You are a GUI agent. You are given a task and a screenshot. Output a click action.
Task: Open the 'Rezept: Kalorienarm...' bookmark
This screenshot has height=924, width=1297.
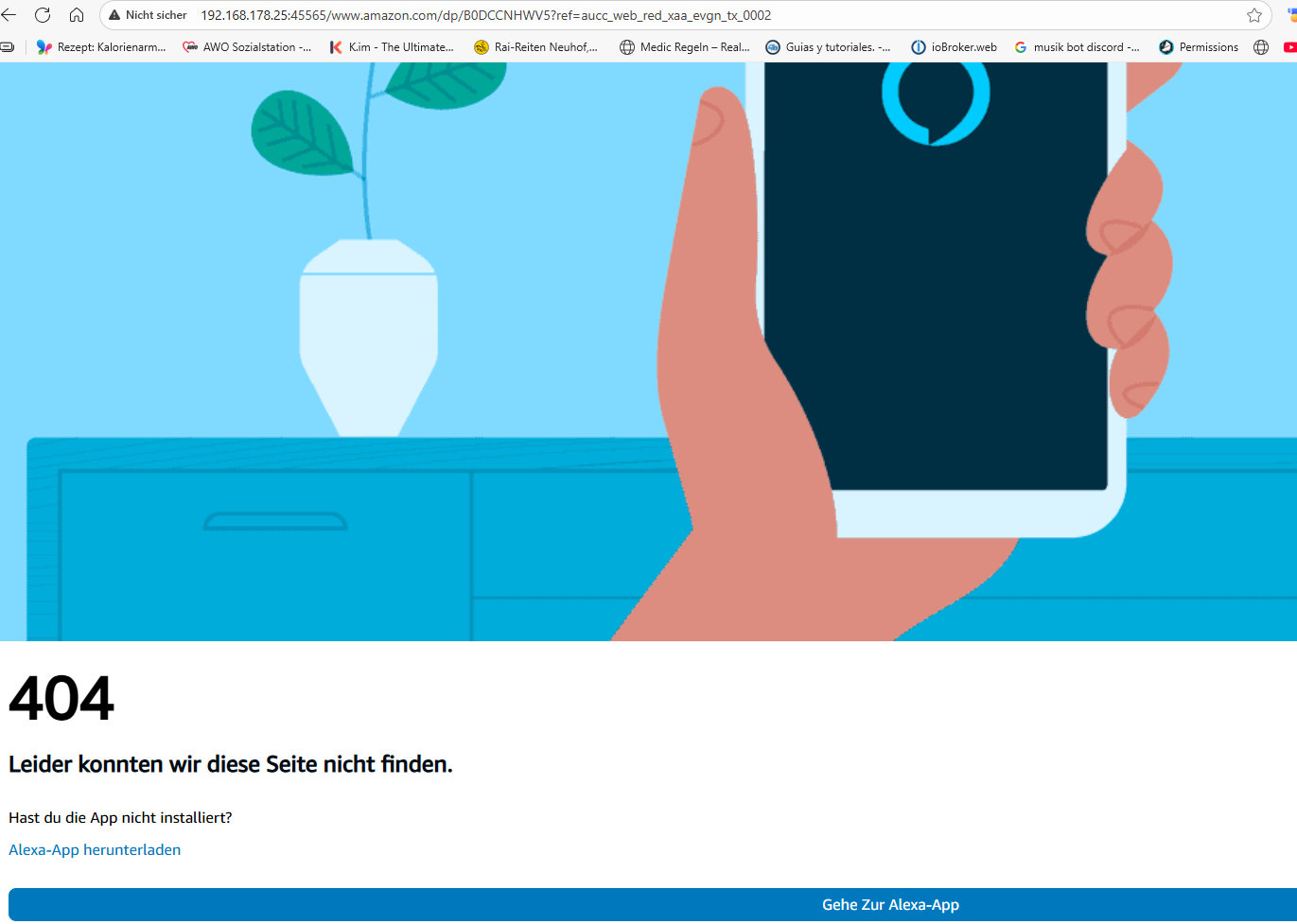101,47
